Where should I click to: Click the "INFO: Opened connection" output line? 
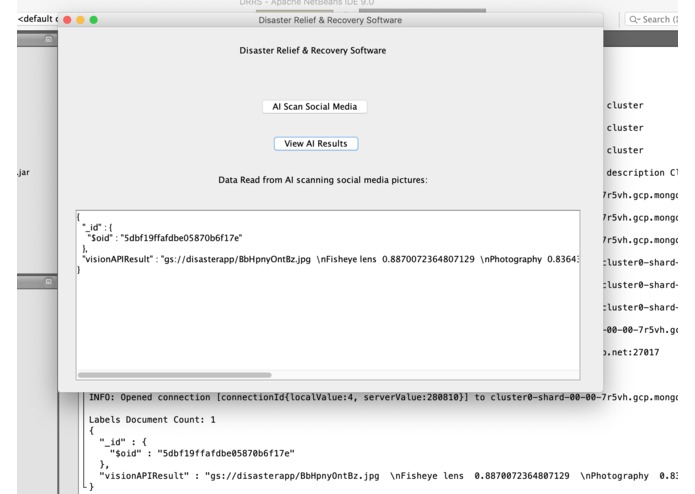(x=383, y=397)
